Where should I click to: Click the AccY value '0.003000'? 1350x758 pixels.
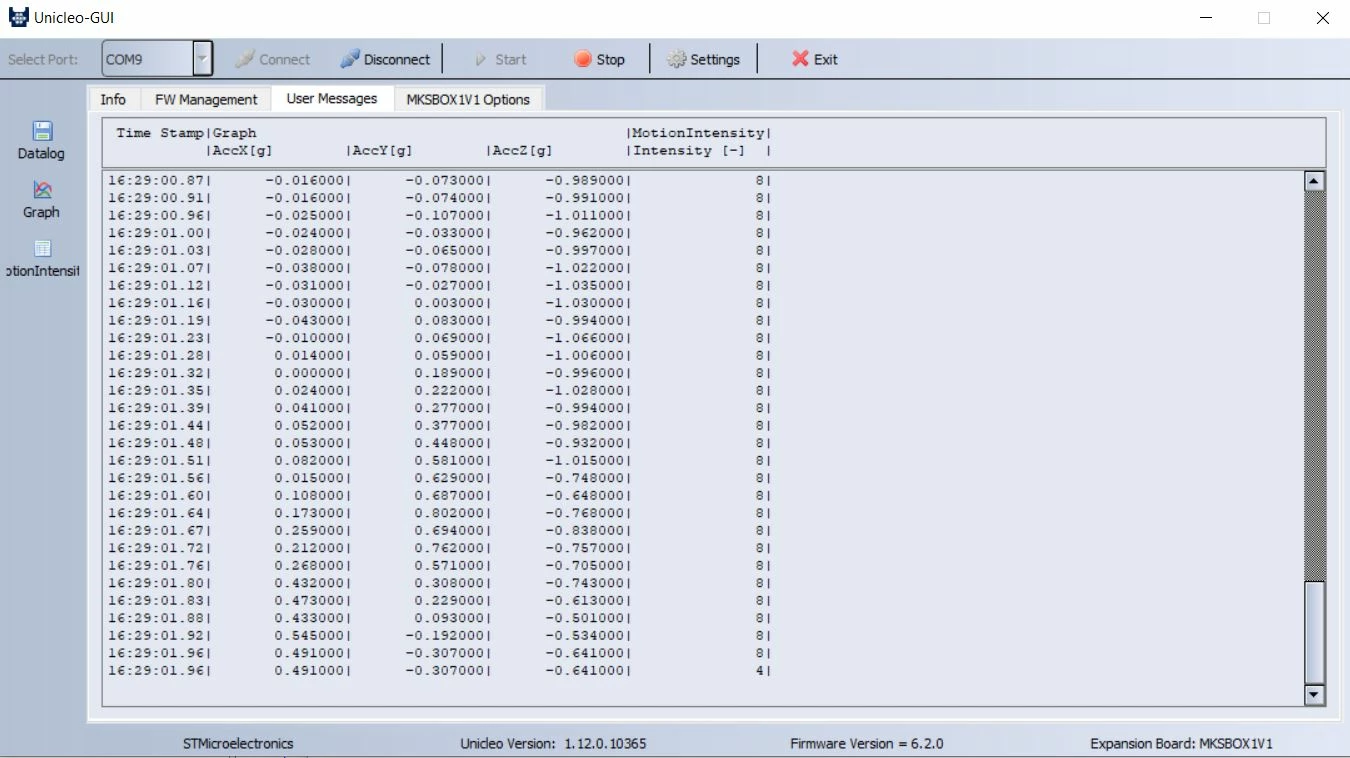(x=450, y=303)
